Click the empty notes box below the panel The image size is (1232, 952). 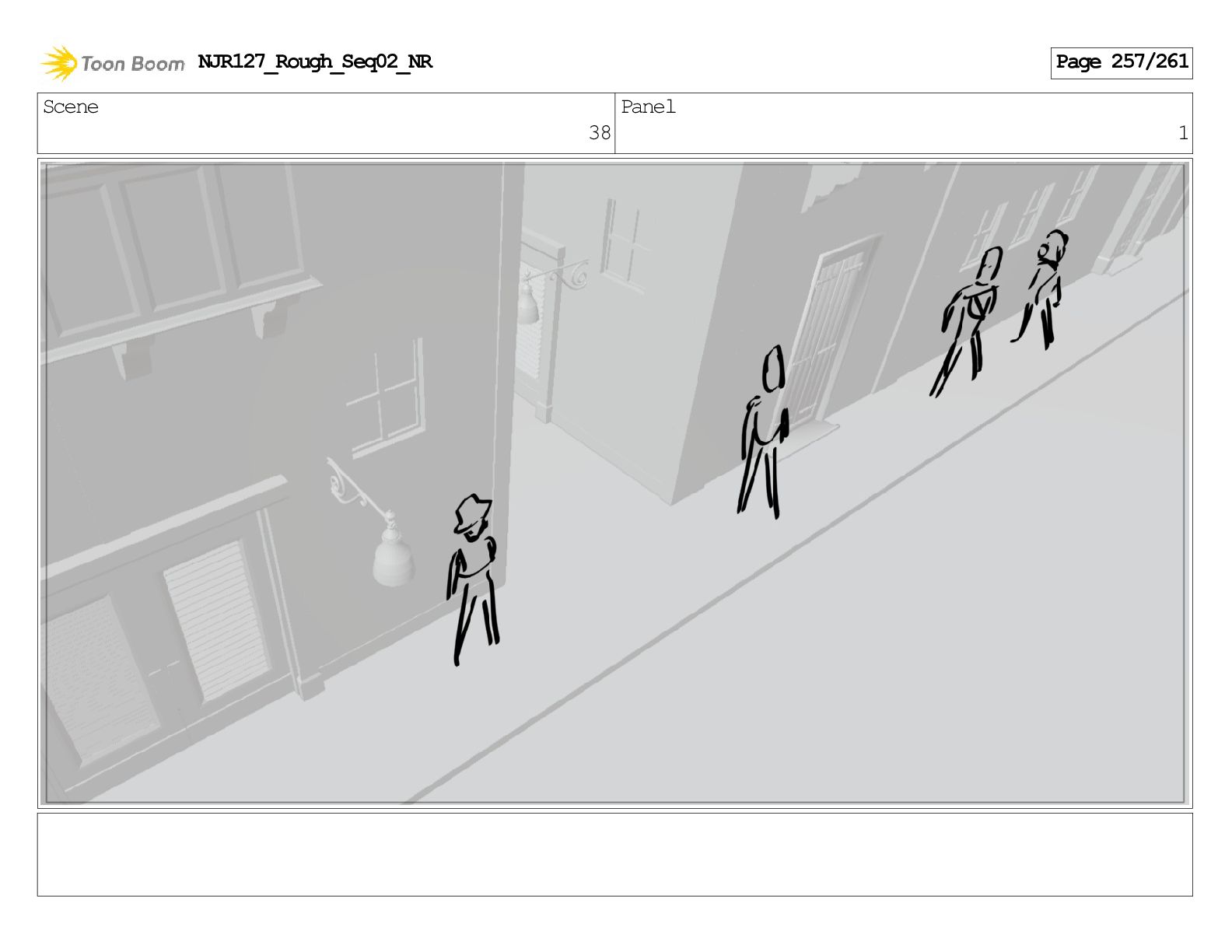point(615,854)
